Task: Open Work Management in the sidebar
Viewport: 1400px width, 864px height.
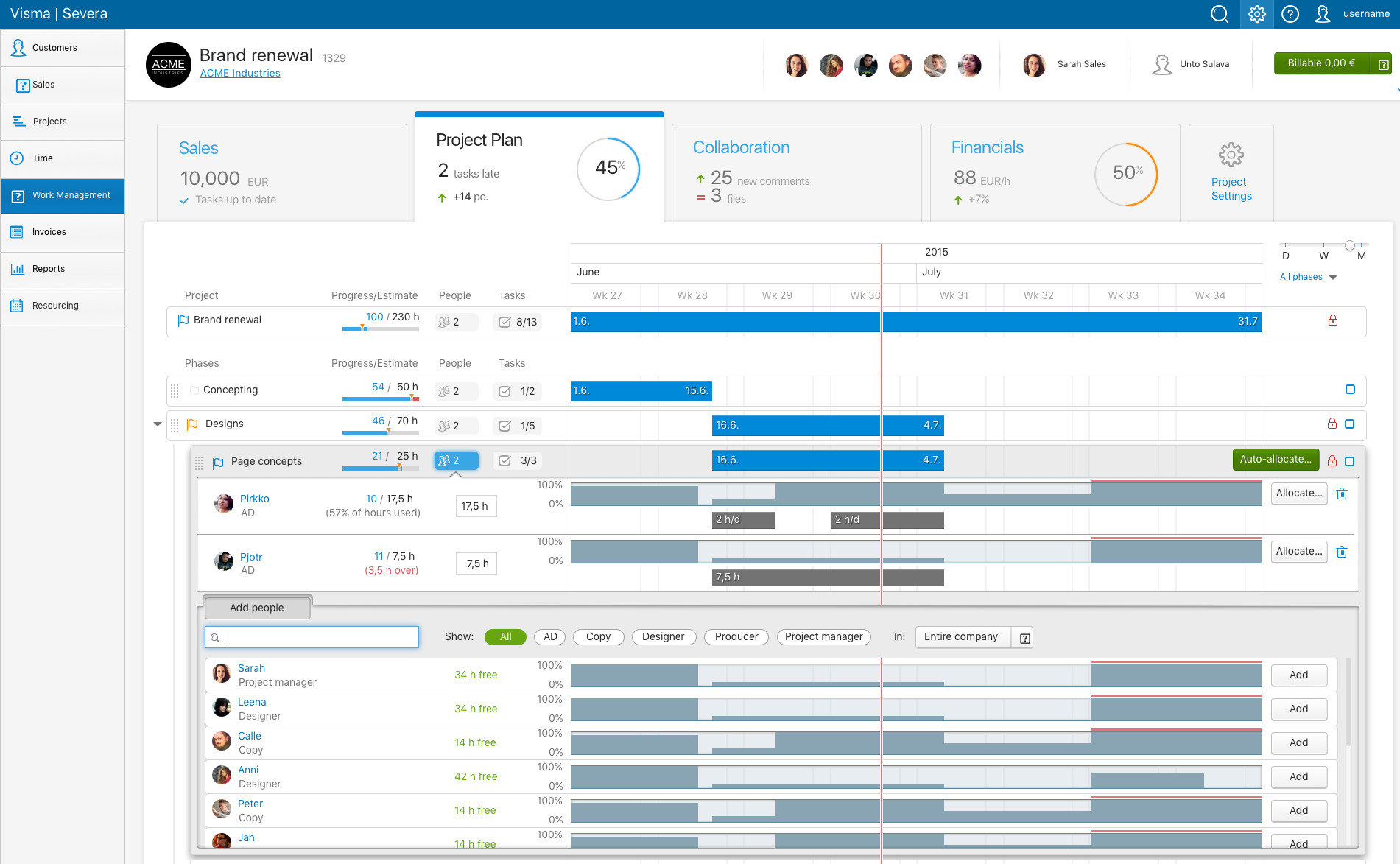Action: 63,195
